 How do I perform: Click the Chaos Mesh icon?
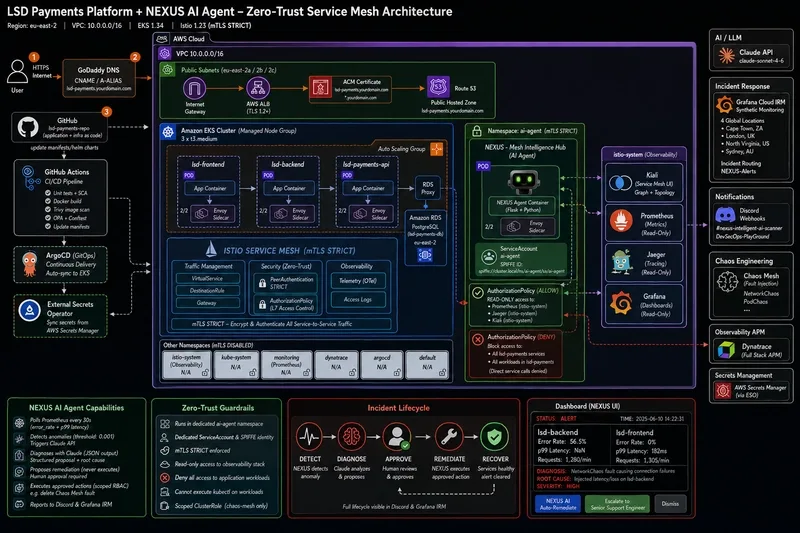(727, 281)
